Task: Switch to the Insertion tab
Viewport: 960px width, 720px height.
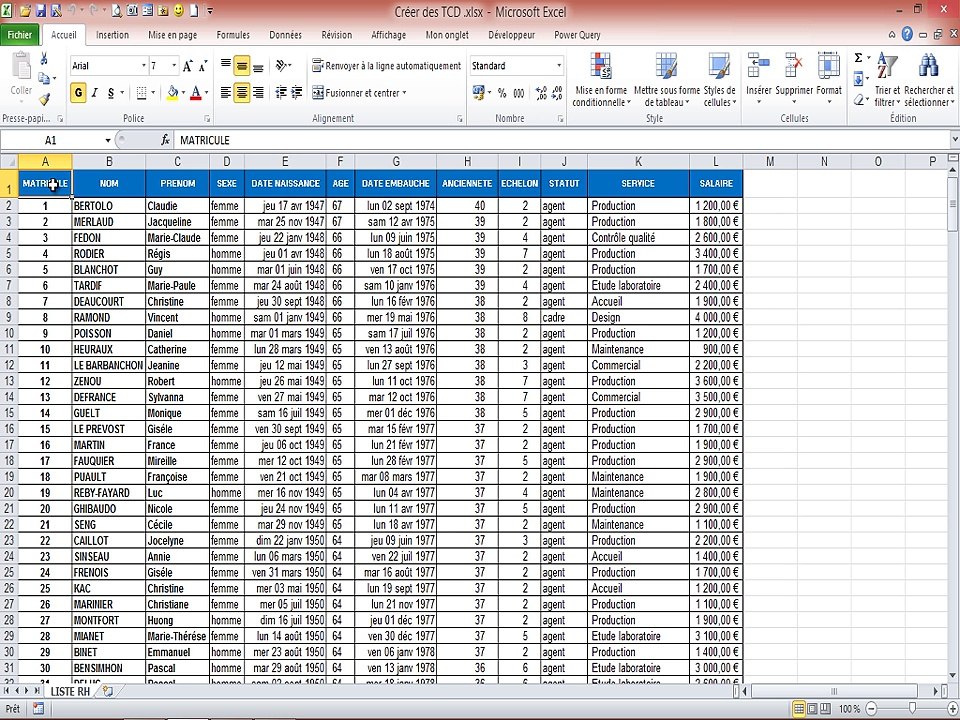Action: click(112, 35)
